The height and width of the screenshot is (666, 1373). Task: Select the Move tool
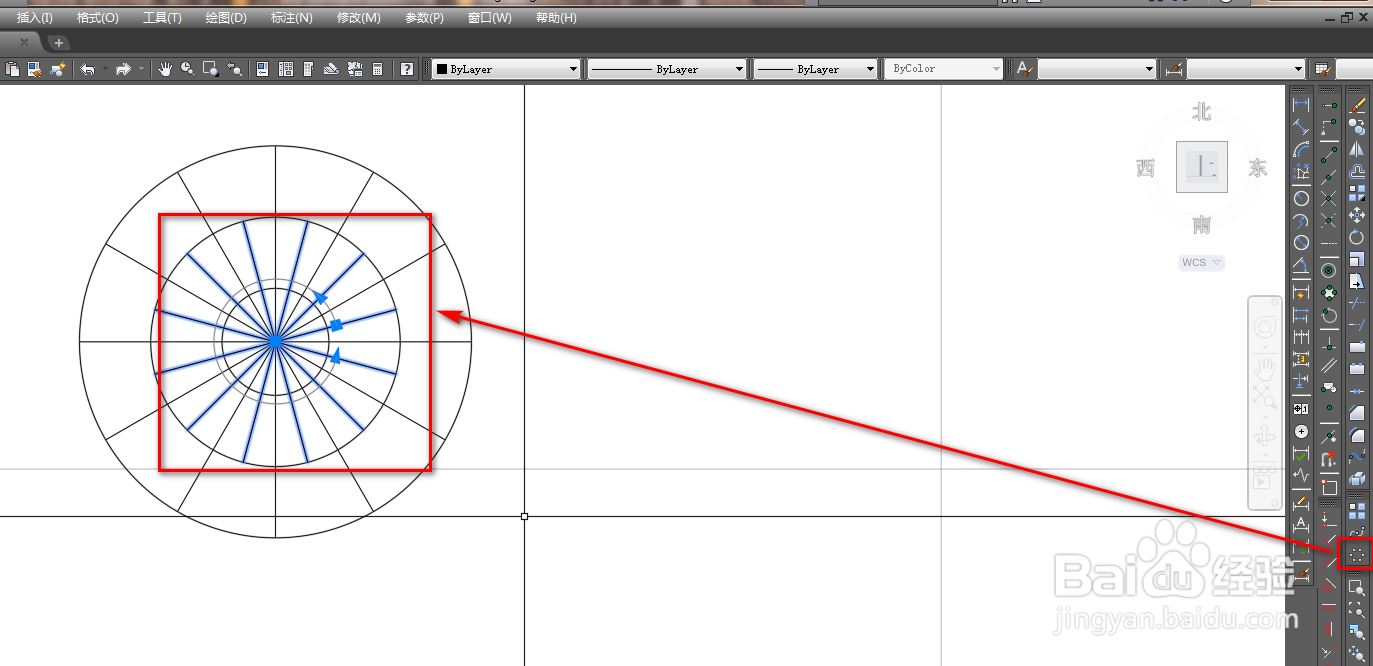[x=1357, y=215]
